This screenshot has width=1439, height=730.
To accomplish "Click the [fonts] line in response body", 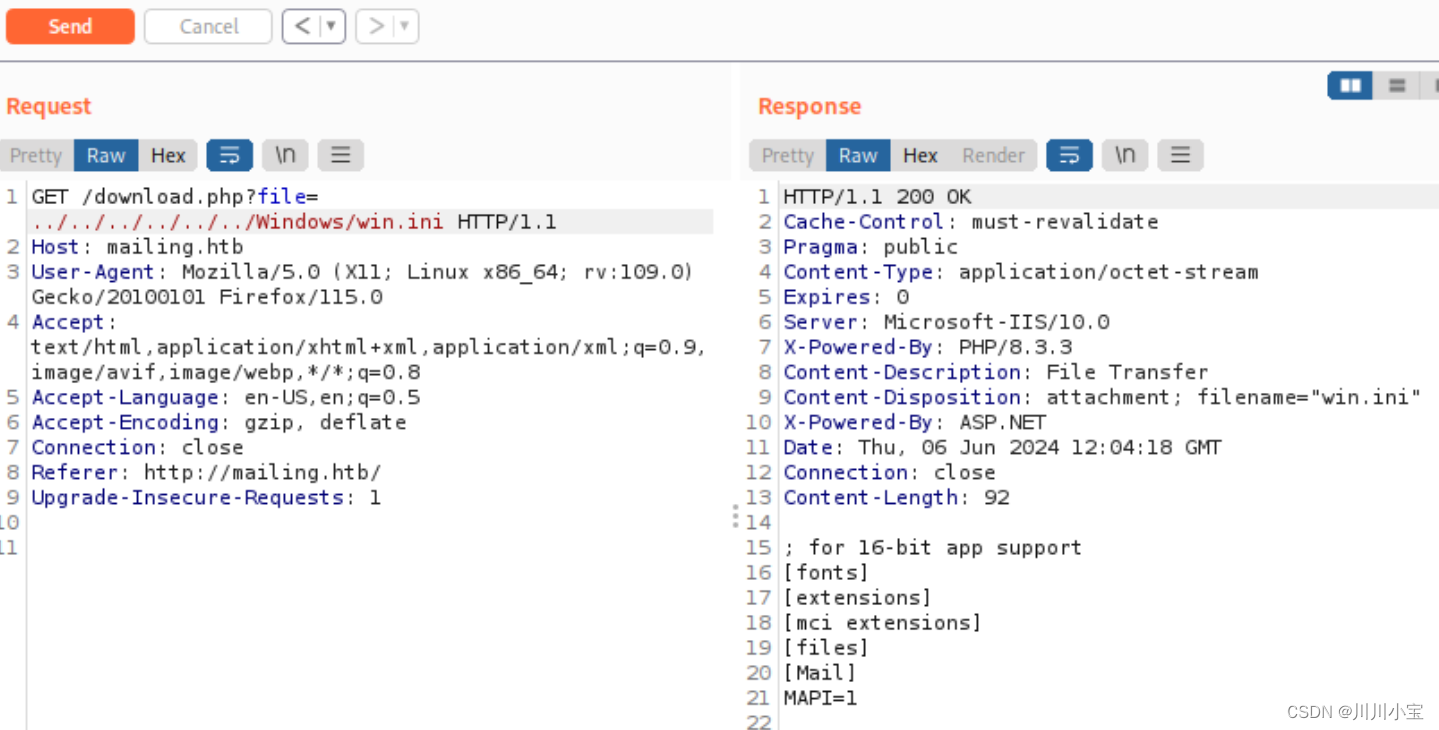I will [826, 572].
